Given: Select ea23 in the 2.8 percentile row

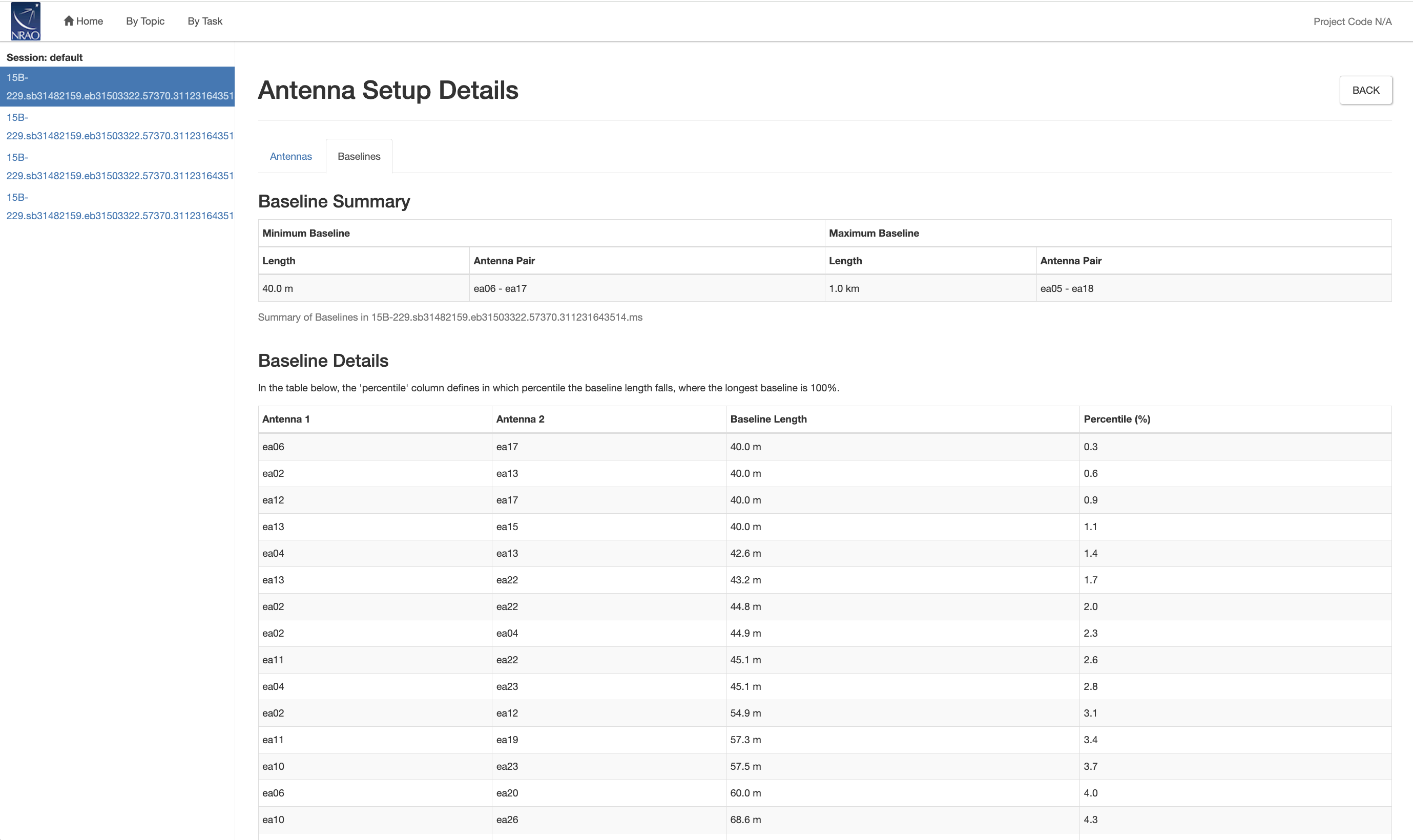Looking at the screenshot, I should pos(609,687).
